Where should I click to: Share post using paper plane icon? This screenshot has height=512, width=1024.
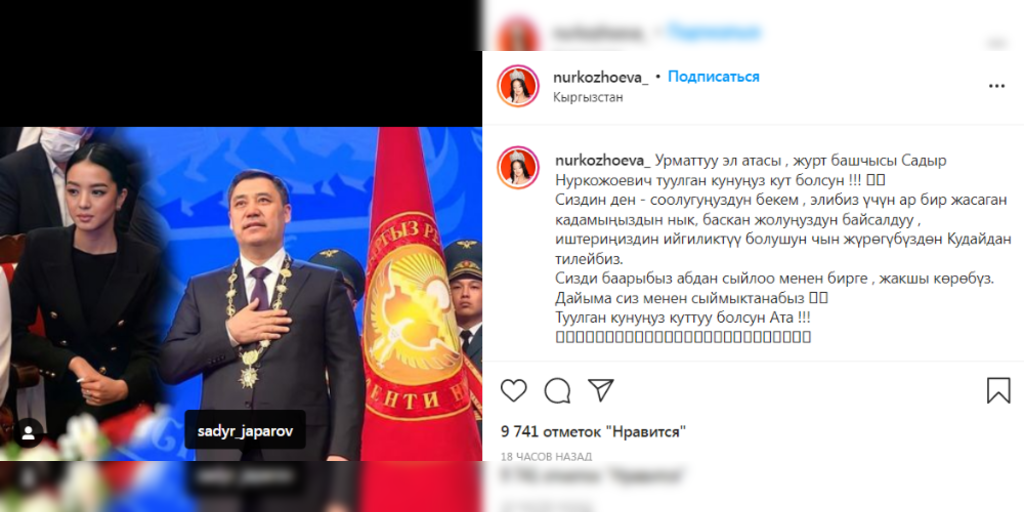coord(600,390)
